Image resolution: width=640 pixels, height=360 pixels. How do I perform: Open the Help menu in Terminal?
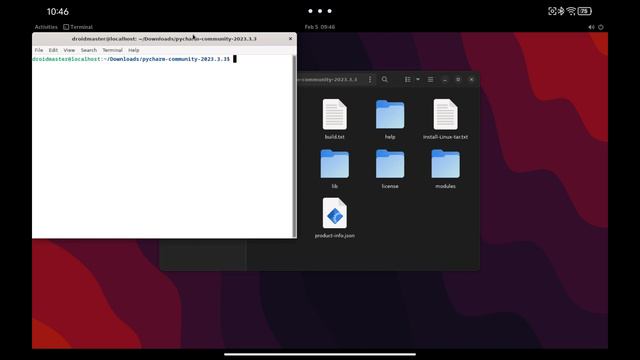[134, 50]
